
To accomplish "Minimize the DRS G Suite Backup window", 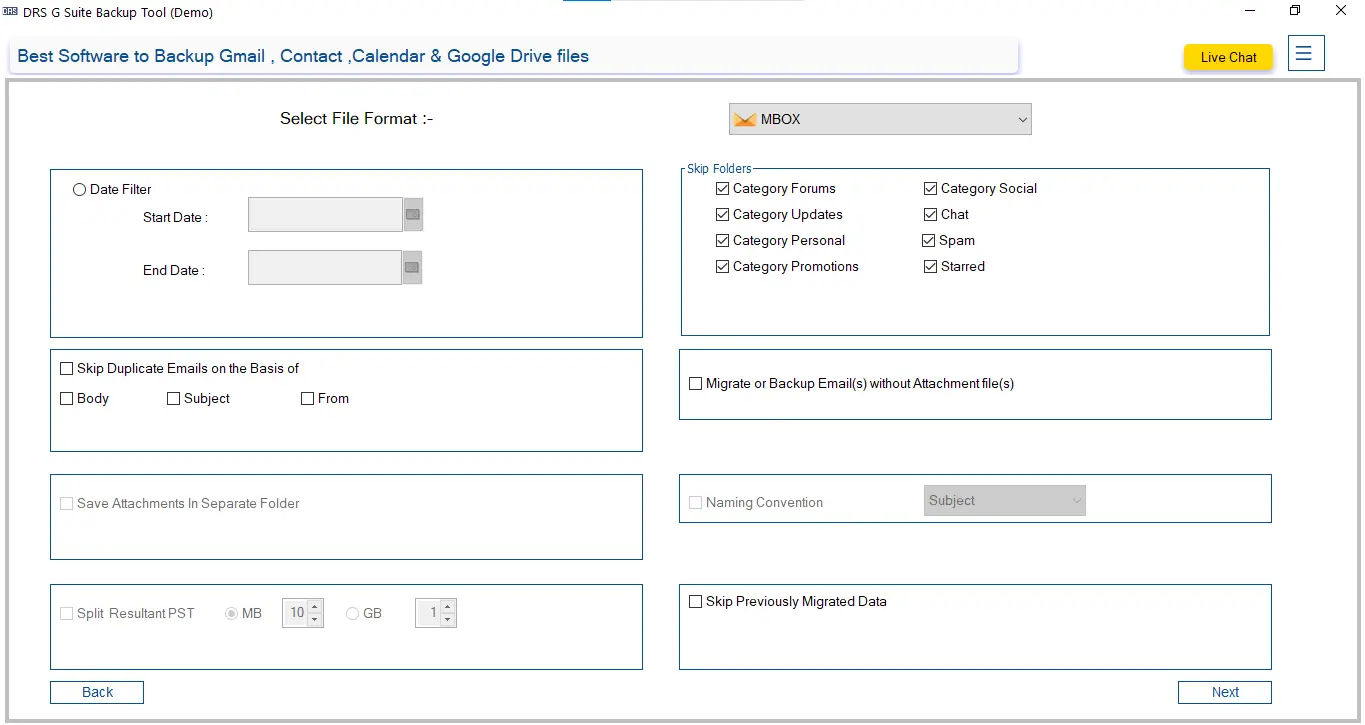I will tap(1251, 11).
